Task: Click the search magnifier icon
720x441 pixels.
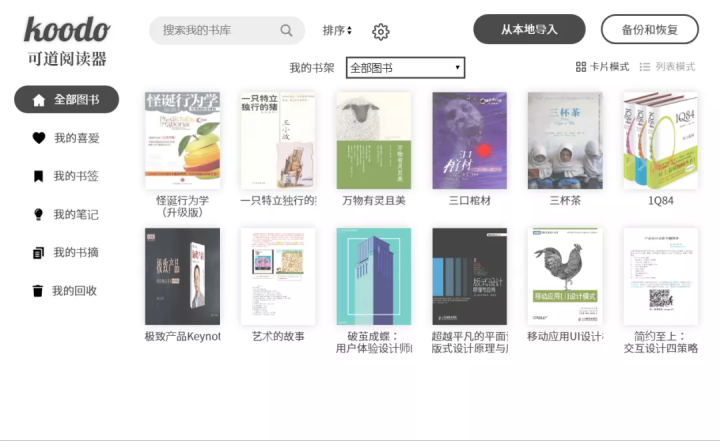Action: 286,30
